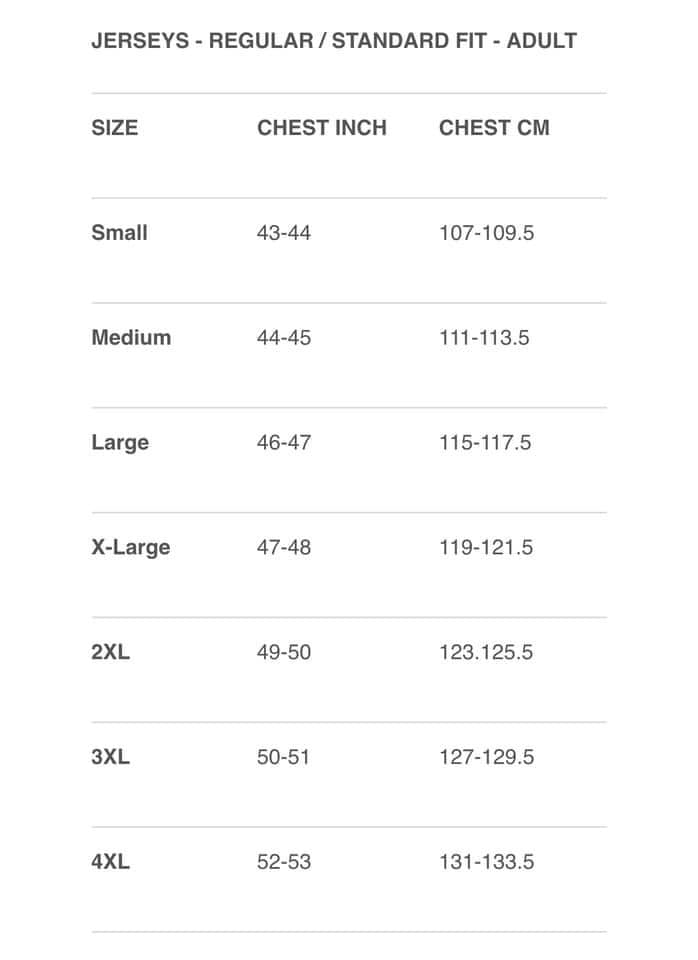
Task: Click the 3XL size row label
Action: pos(110,757)
